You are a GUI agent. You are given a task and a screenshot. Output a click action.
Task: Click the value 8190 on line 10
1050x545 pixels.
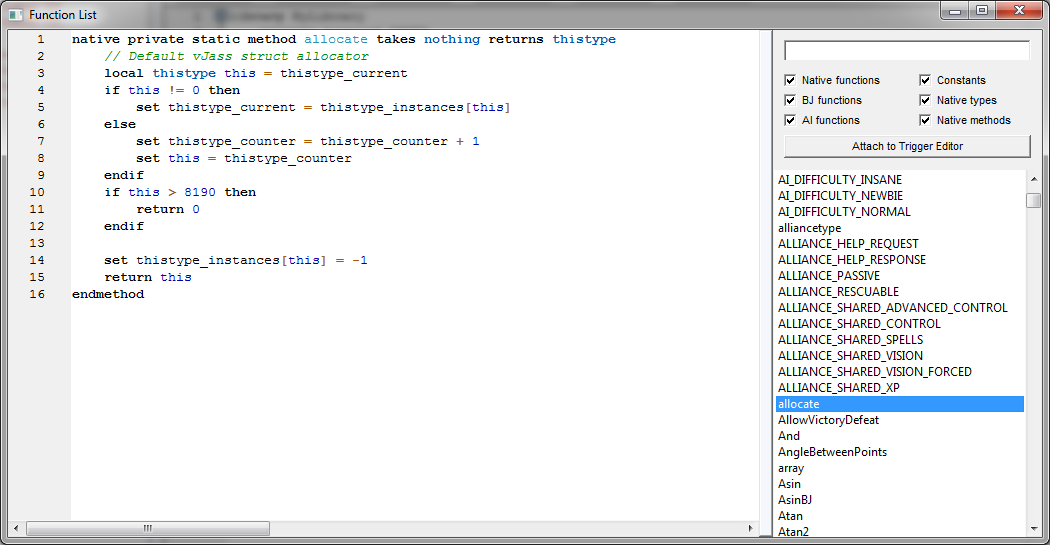(x=200, y=192)
